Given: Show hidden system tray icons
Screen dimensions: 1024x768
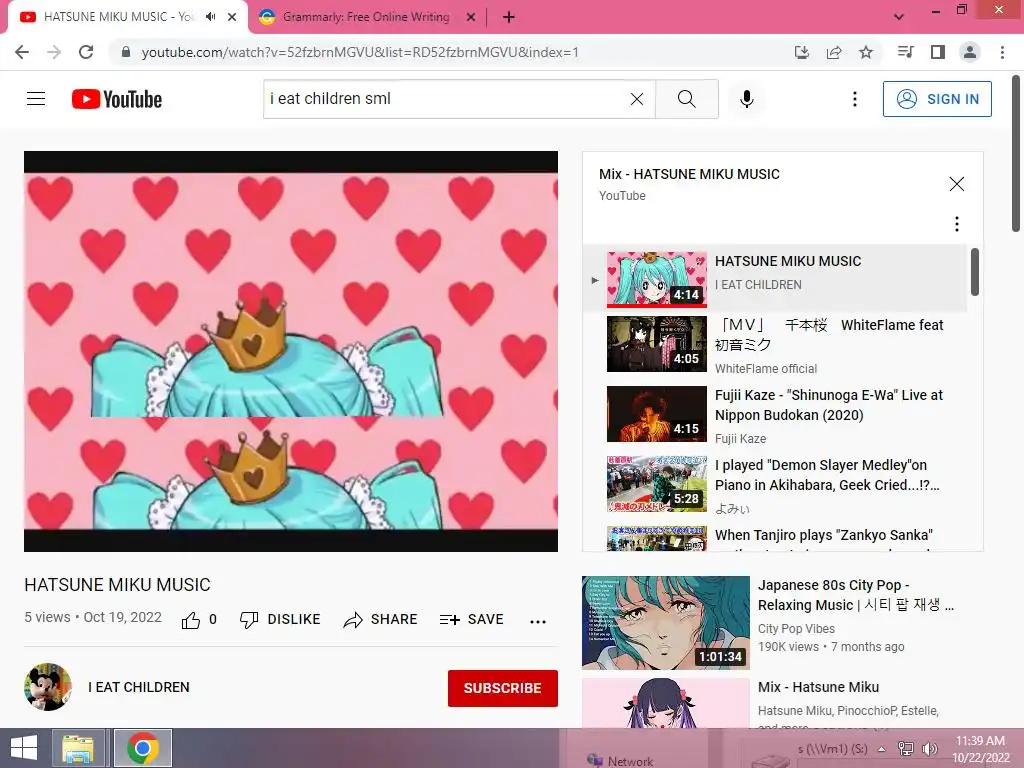Looking at the screenshot, I should pyautogui.click(x=882, y=749).
